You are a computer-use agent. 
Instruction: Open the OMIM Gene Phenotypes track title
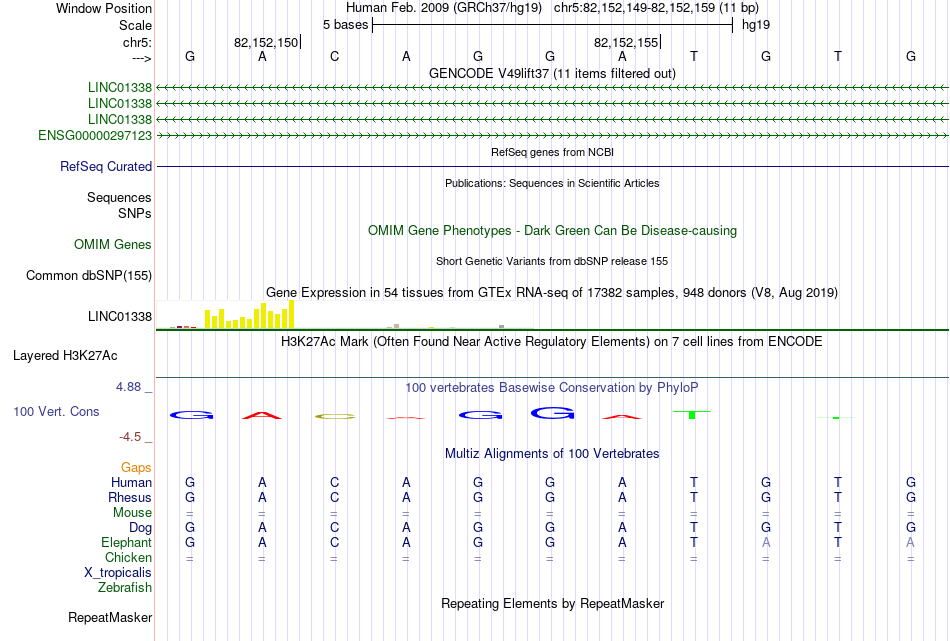(552, 230)
